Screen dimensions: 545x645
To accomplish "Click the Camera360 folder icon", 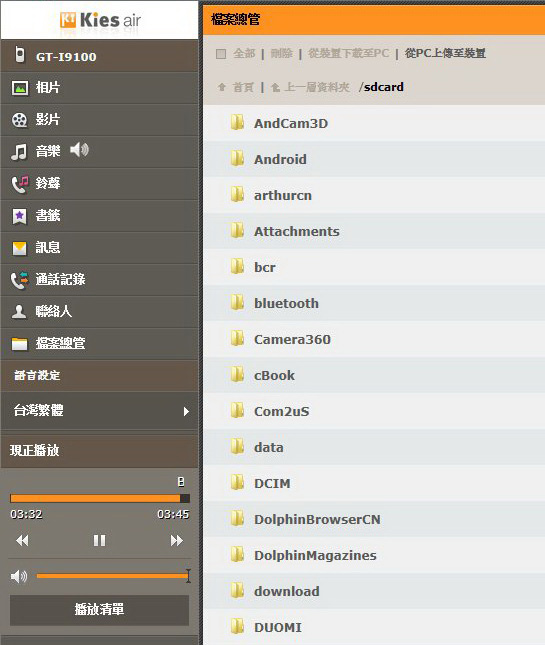I will point(237,338).
